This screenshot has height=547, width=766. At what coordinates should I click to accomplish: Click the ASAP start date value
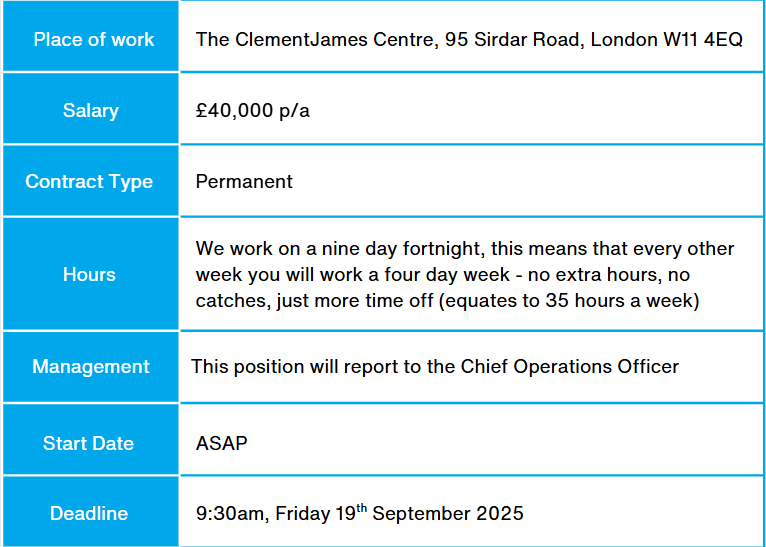221,443
